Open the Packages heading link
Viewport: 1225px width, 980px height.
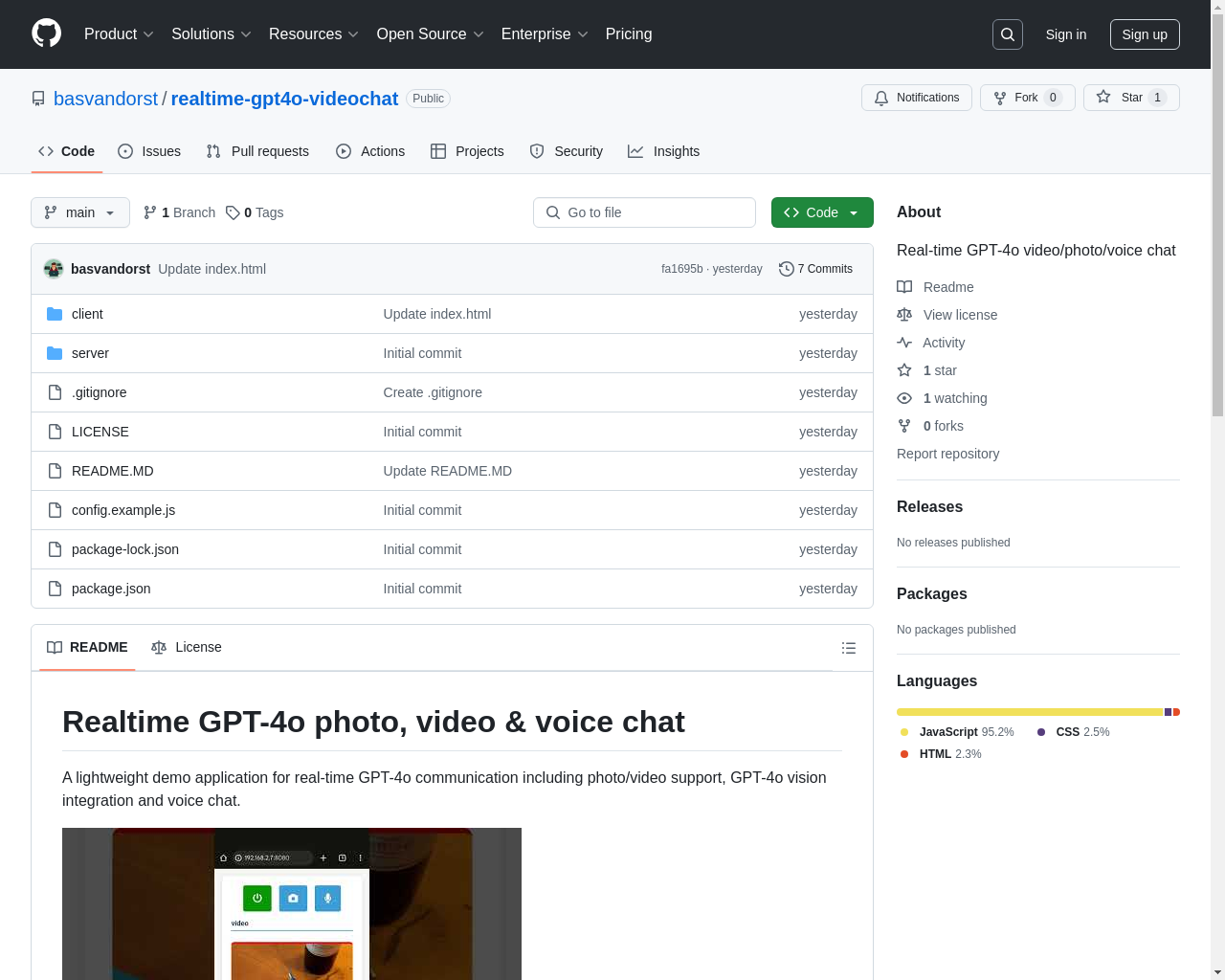[x=931, y=594]
